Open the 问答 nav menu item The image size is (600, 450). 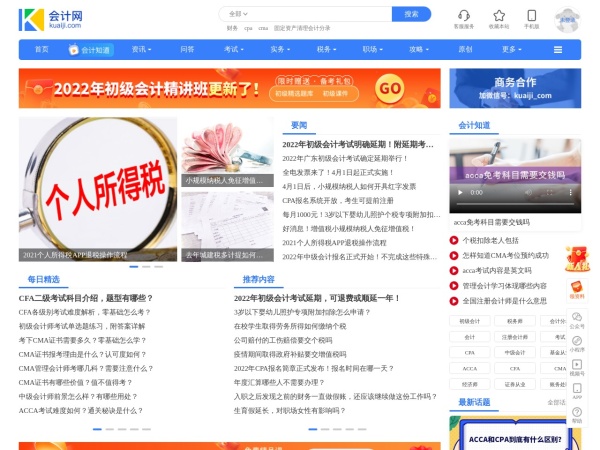tap(187, 49)
